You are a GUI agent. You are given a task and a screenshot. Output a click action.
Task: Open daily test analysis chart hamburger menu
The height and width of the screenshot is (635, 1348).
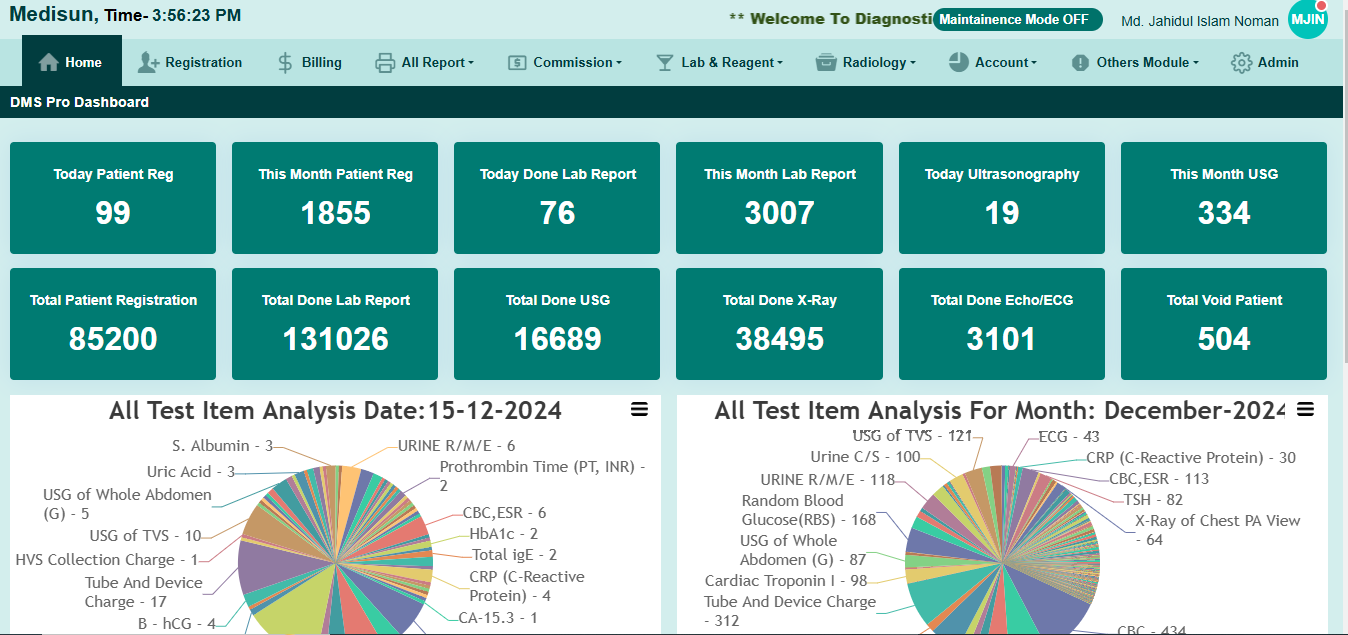coord(639,410)
